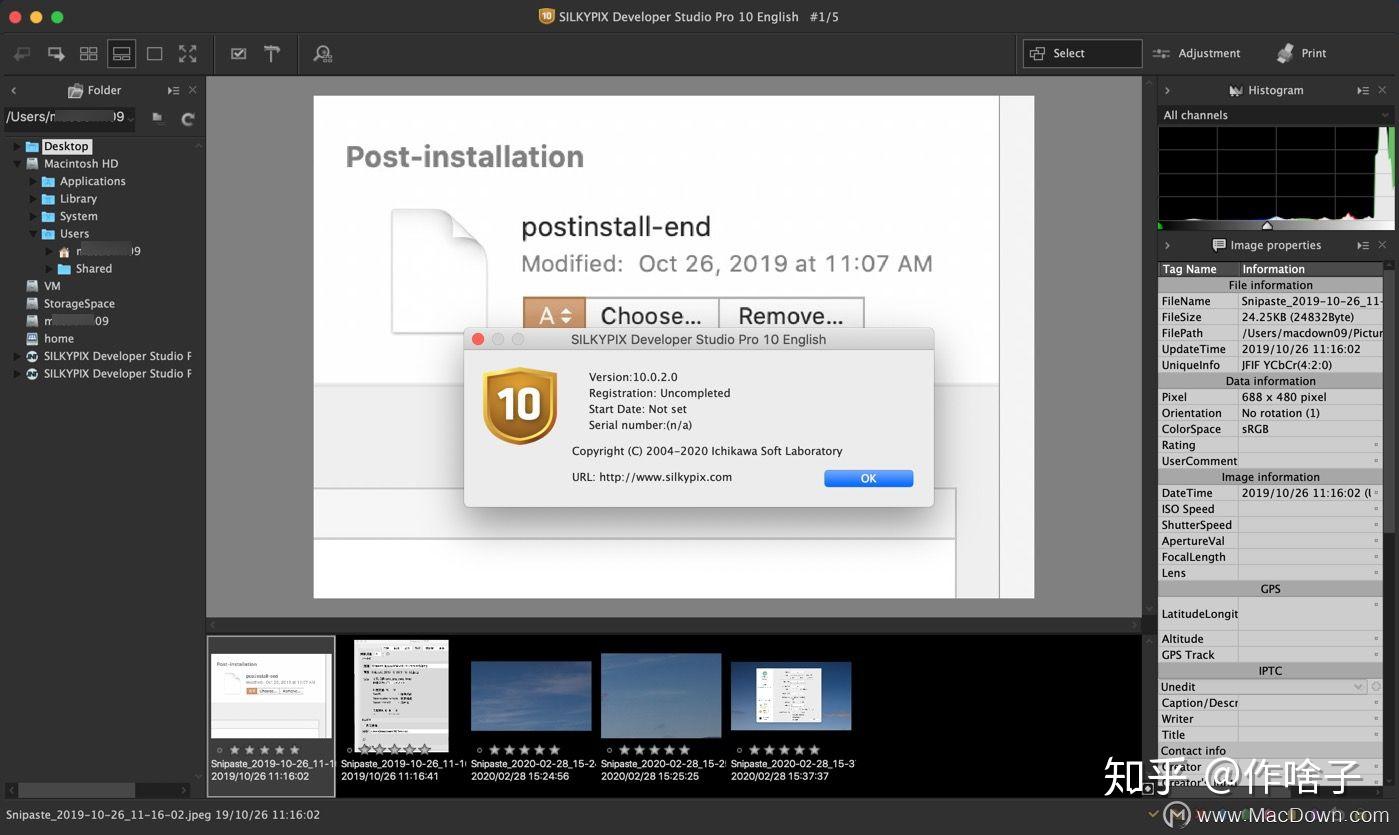Click the marking tool icon next to checkbox
The width and height of the screenshot is (1399, 835).
(x=271, y=53)
